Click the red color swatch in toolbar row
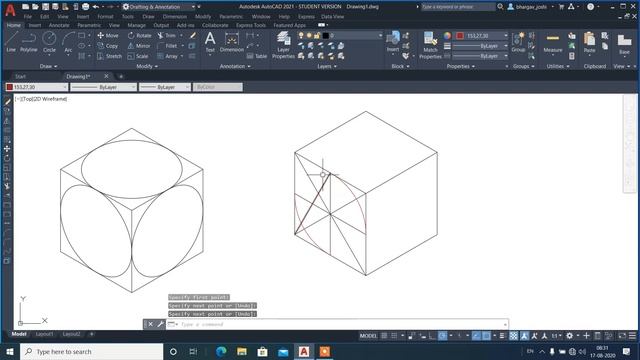Viewport: 640px width, 360px height. tap(9, 87)
